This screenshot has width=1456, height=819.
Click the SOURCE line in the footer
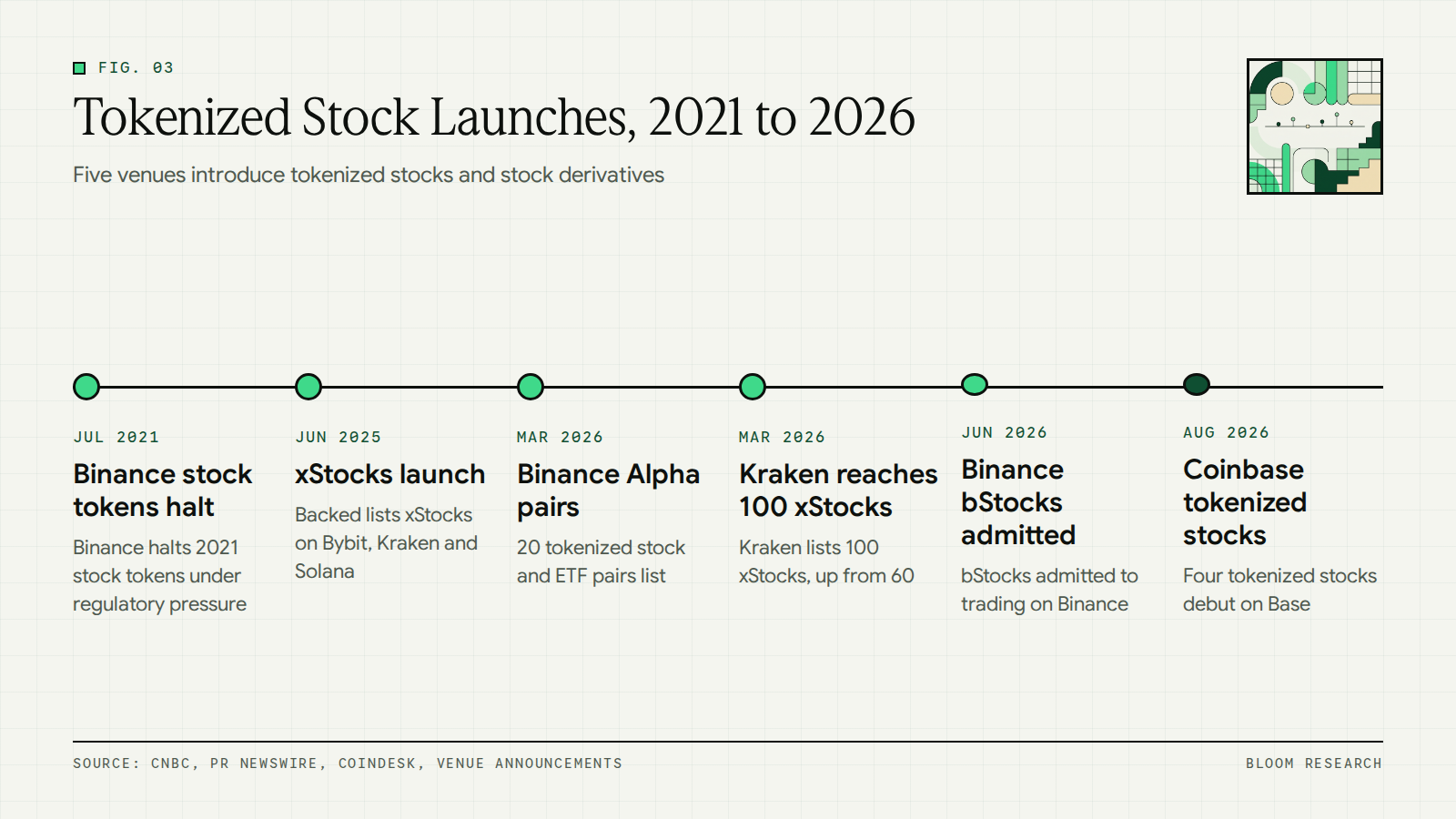tap(348, 763)
